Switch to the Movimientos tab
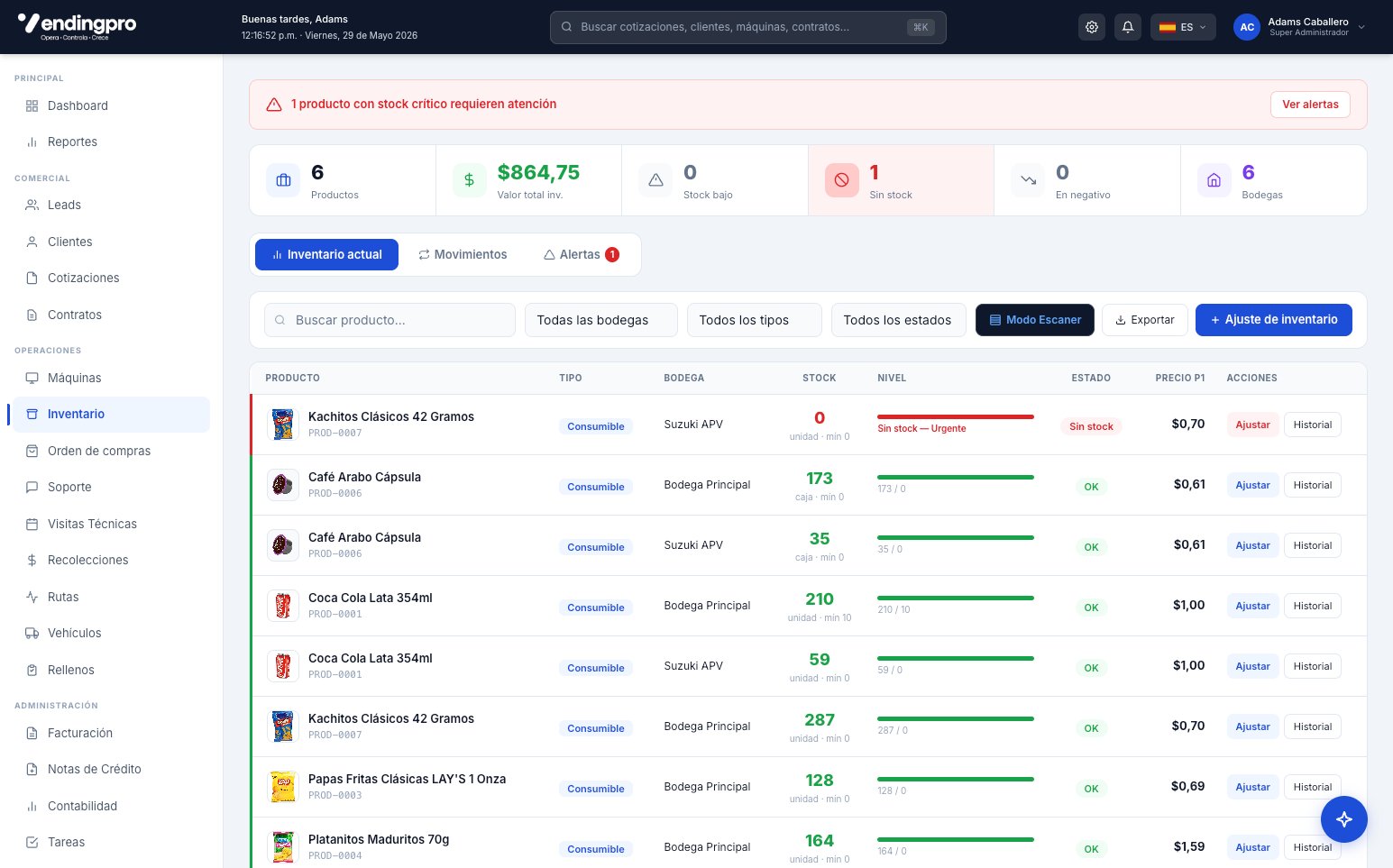 click(x=463, y=255)
